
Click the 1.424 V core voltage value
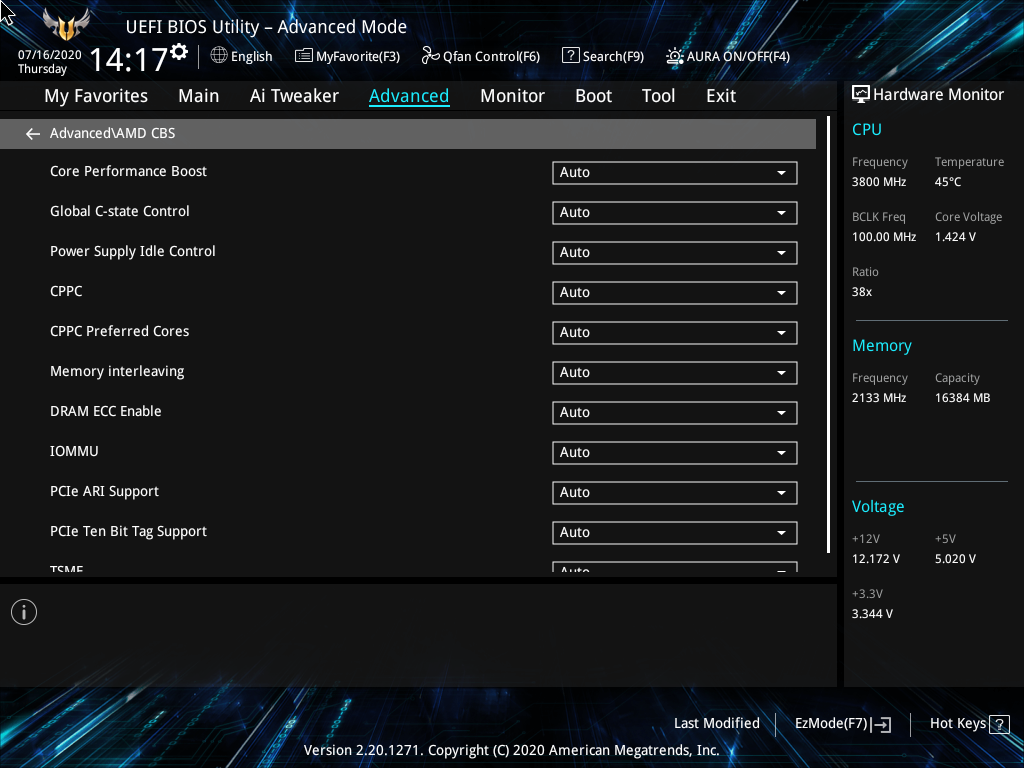(955, 237)
